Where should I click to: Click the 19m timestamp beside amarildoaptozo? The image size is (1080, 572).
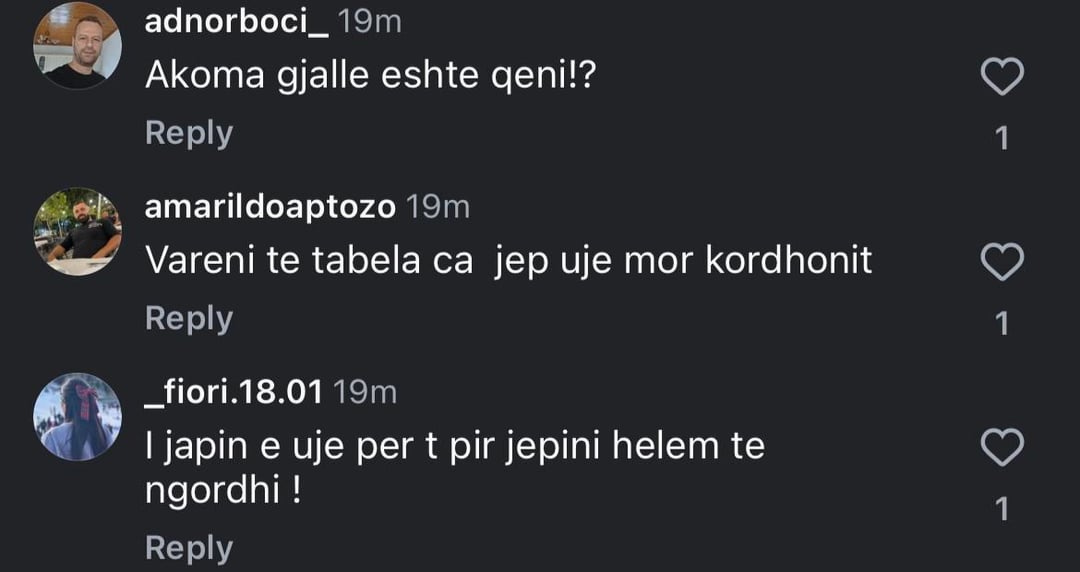[439, 207]
